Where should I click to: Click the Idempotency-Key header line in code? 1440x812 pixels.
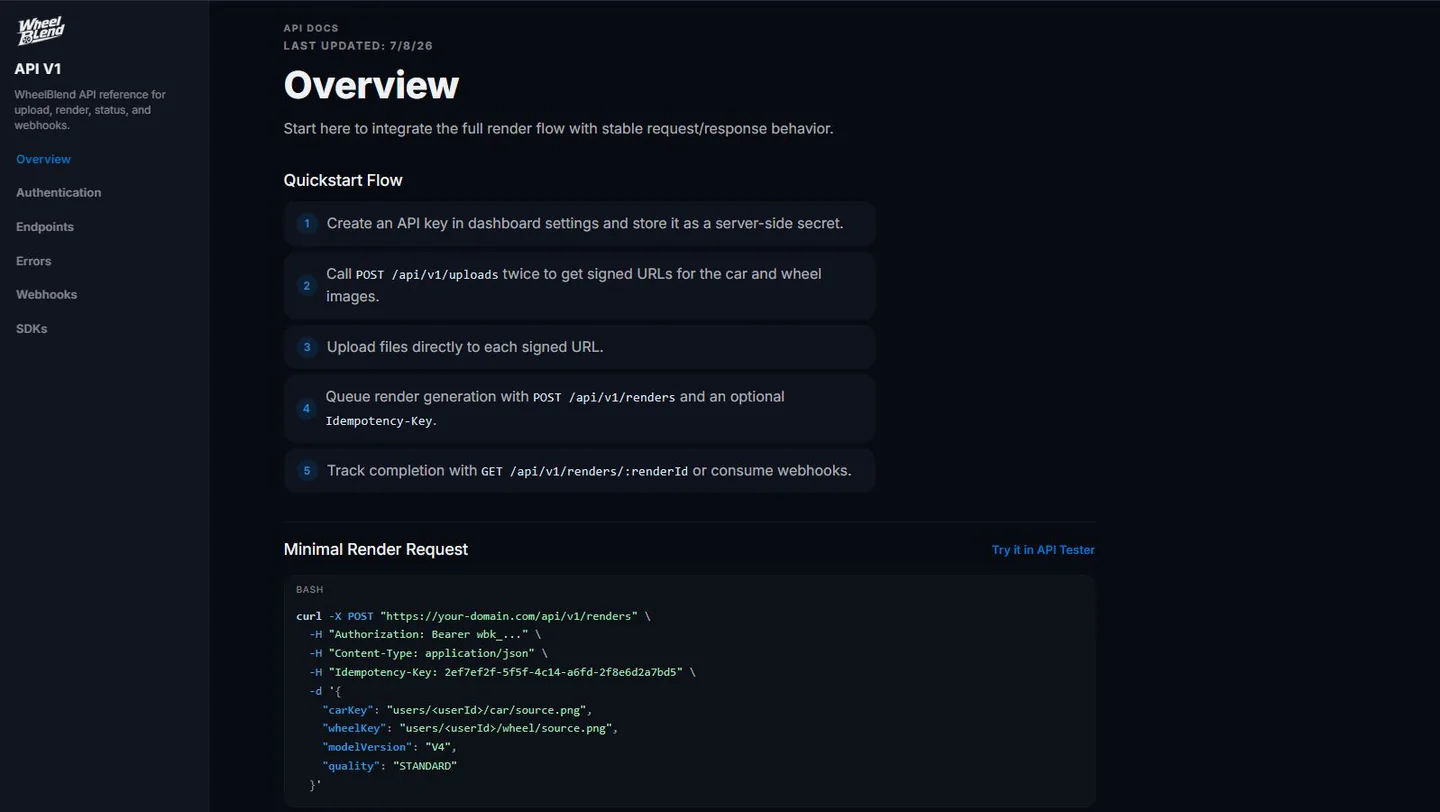click(x=502, y=672)
